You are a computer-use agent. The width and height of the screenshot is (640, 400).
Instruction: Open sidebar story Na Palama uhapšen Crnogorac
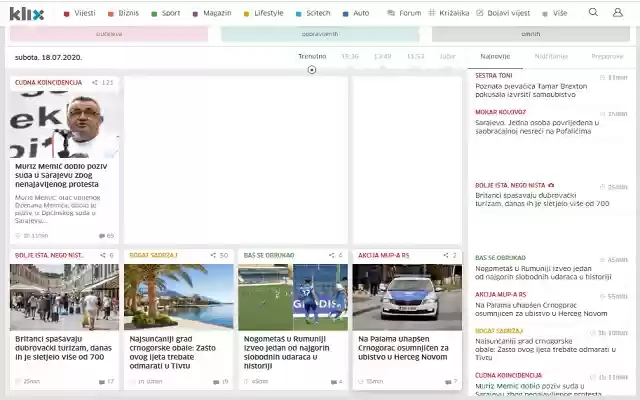pyautogui.click(x=541, y=309)
